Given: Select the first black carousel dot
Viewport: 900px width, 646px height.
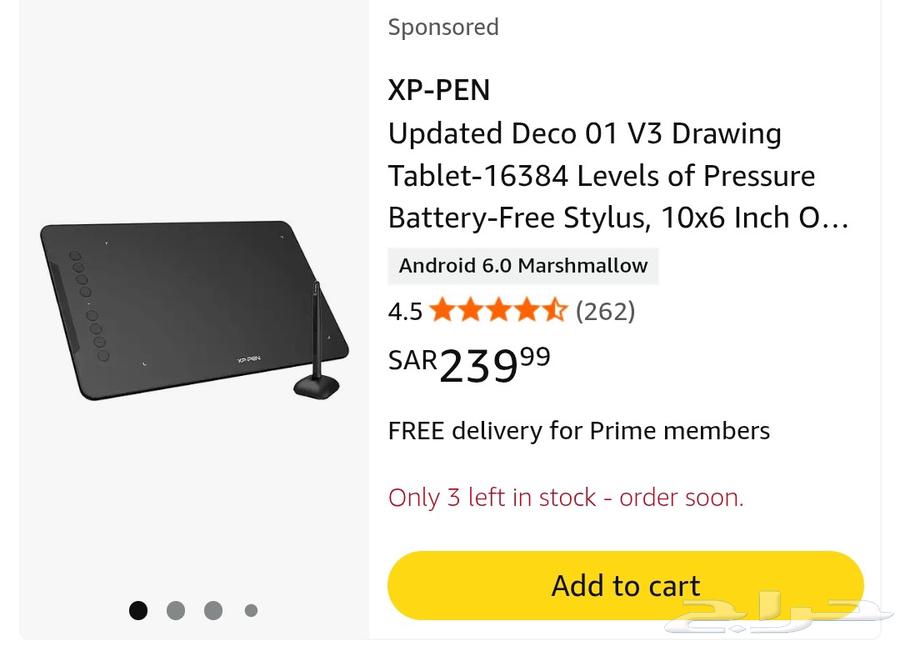Looking at the screenshot, I should [x=138, y=610].
